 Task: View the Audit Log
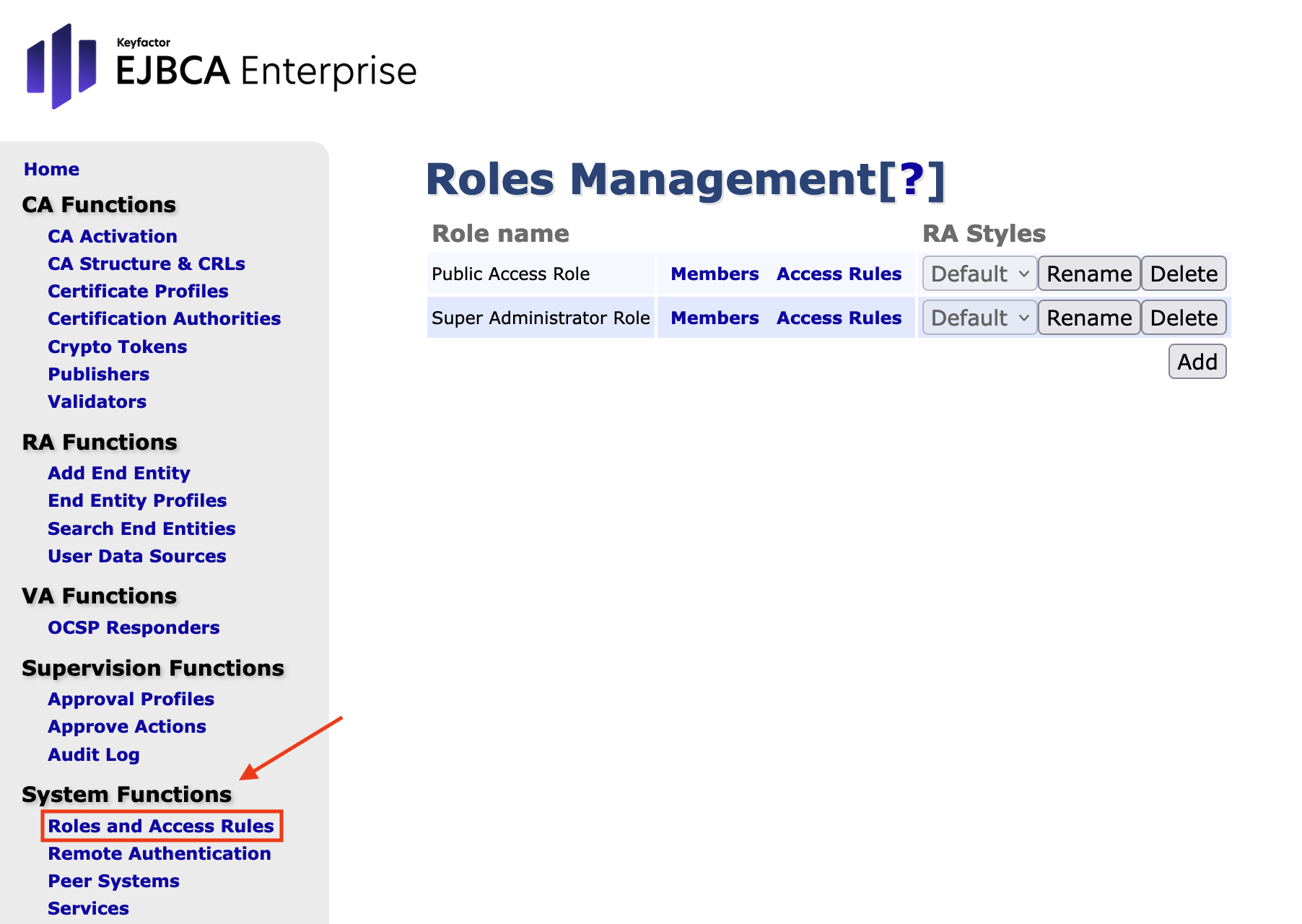click(94, 754)
